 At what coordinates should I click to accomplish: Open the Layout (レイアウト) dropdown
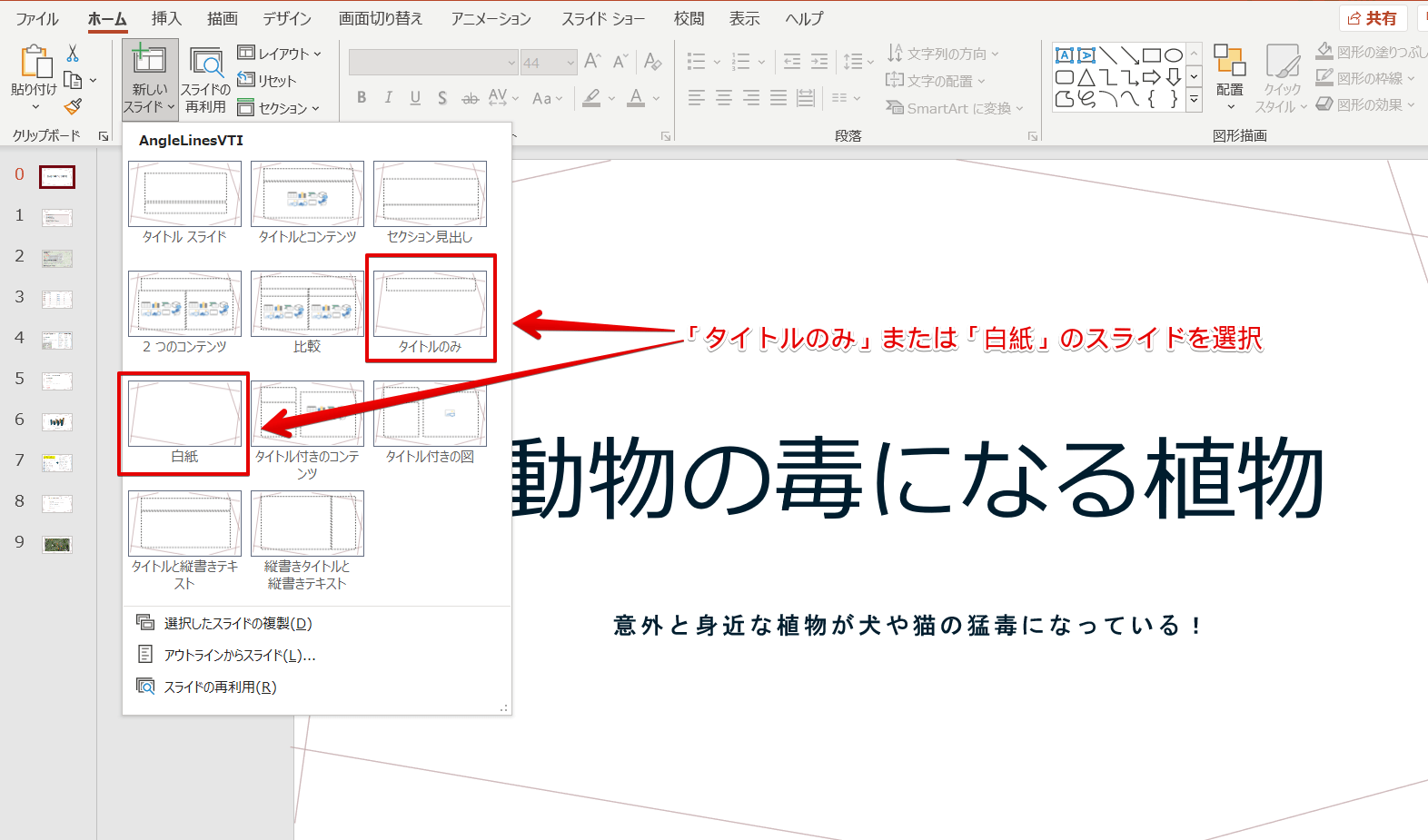coord(280,54)
